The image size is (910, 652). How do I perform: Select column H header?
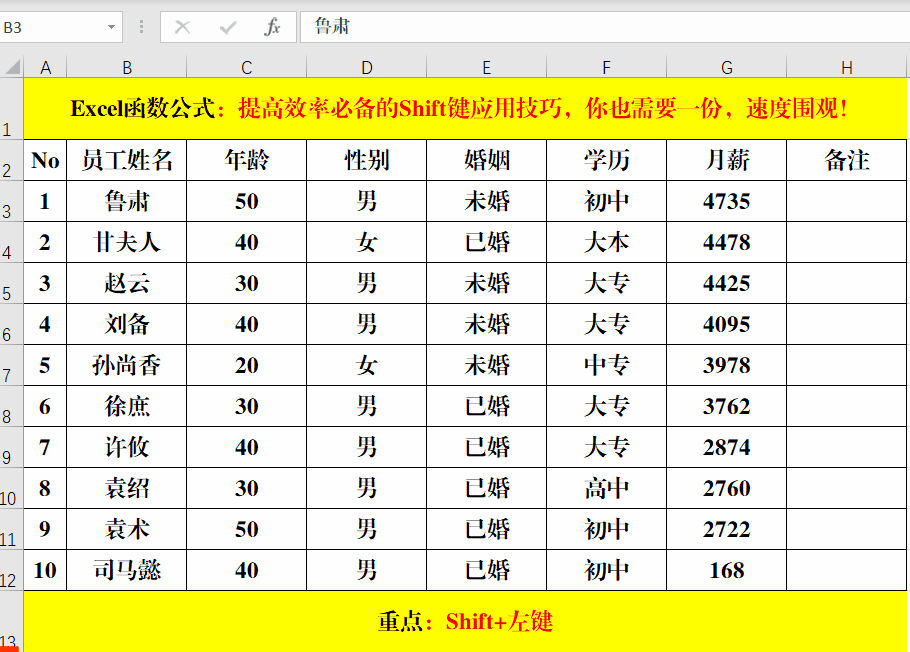coord(847,67)
